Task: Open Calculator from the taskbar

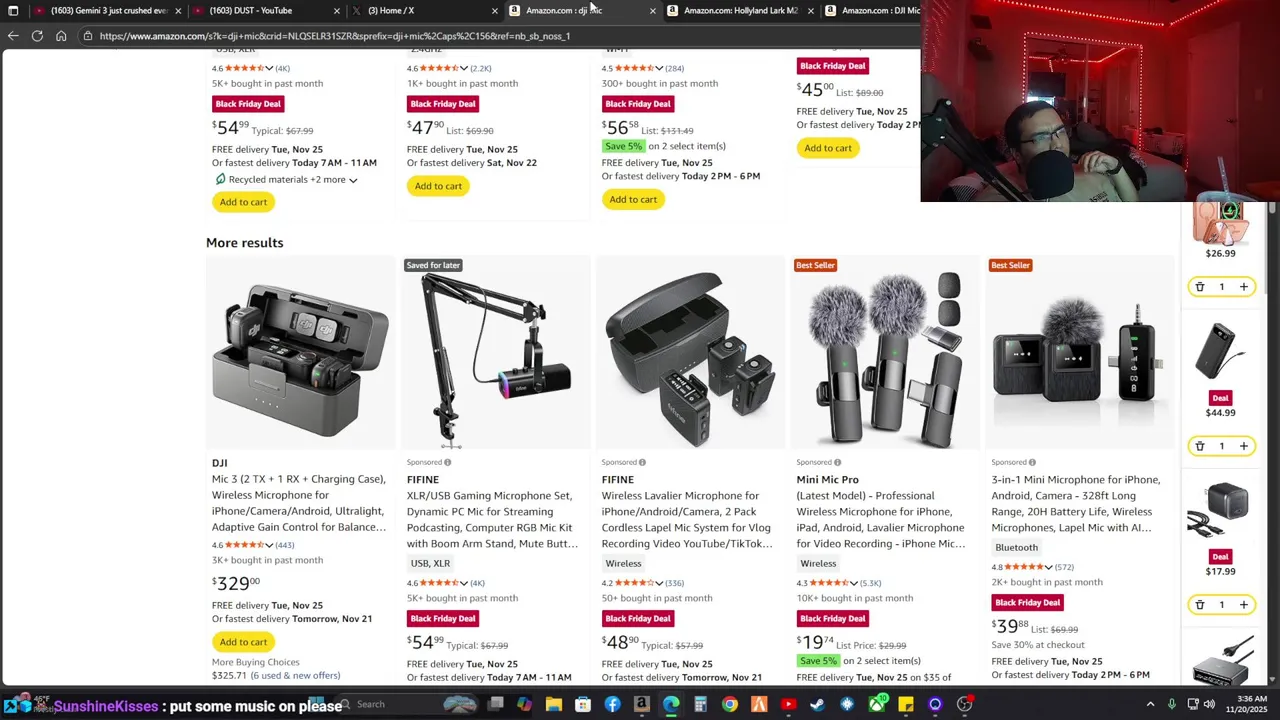Action: click(700, 705)
